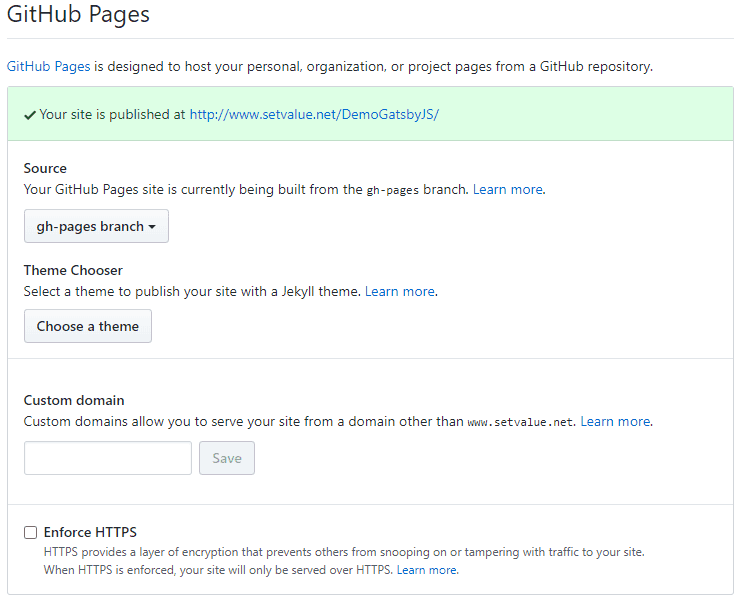Click the www.setvalue.net monospace text
Image resolution: width=741 pixels, height=603 pixels.
click(x=520, y=422)
